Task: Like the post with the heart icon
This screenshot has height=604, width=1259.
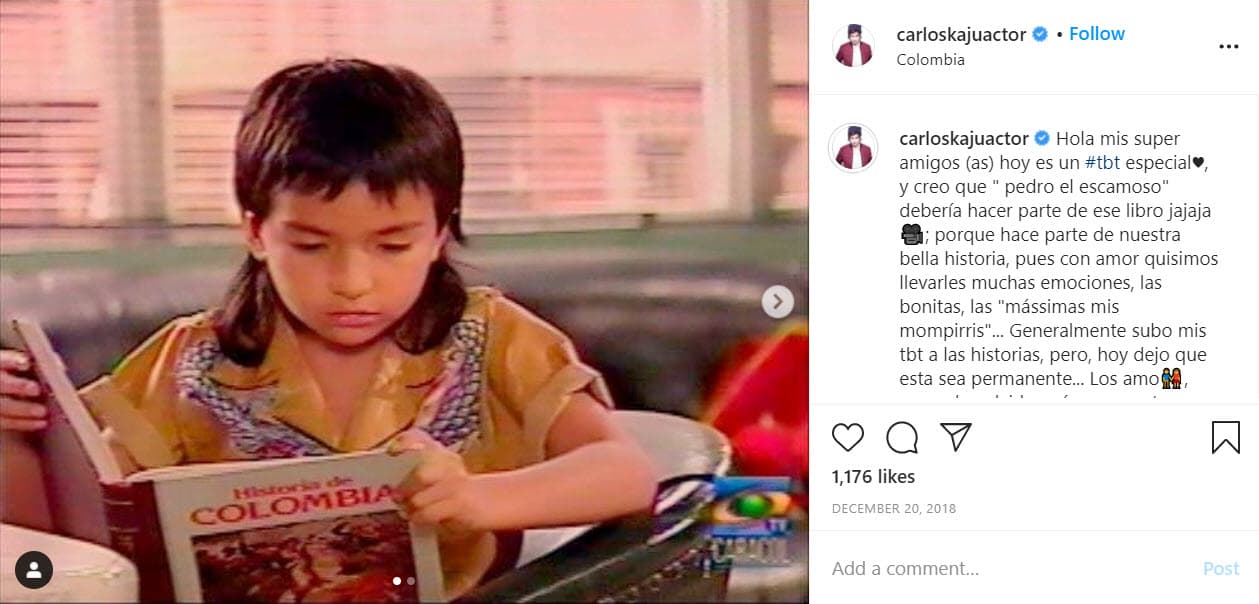Action: click(848, 437)
